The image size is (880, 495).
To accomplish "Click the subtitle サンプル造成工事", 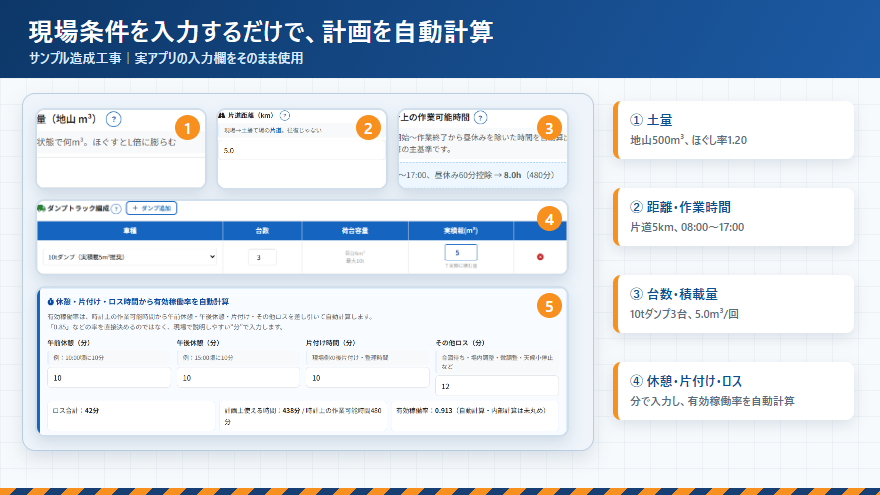I will pyautogui.click(x=75, y=58).
